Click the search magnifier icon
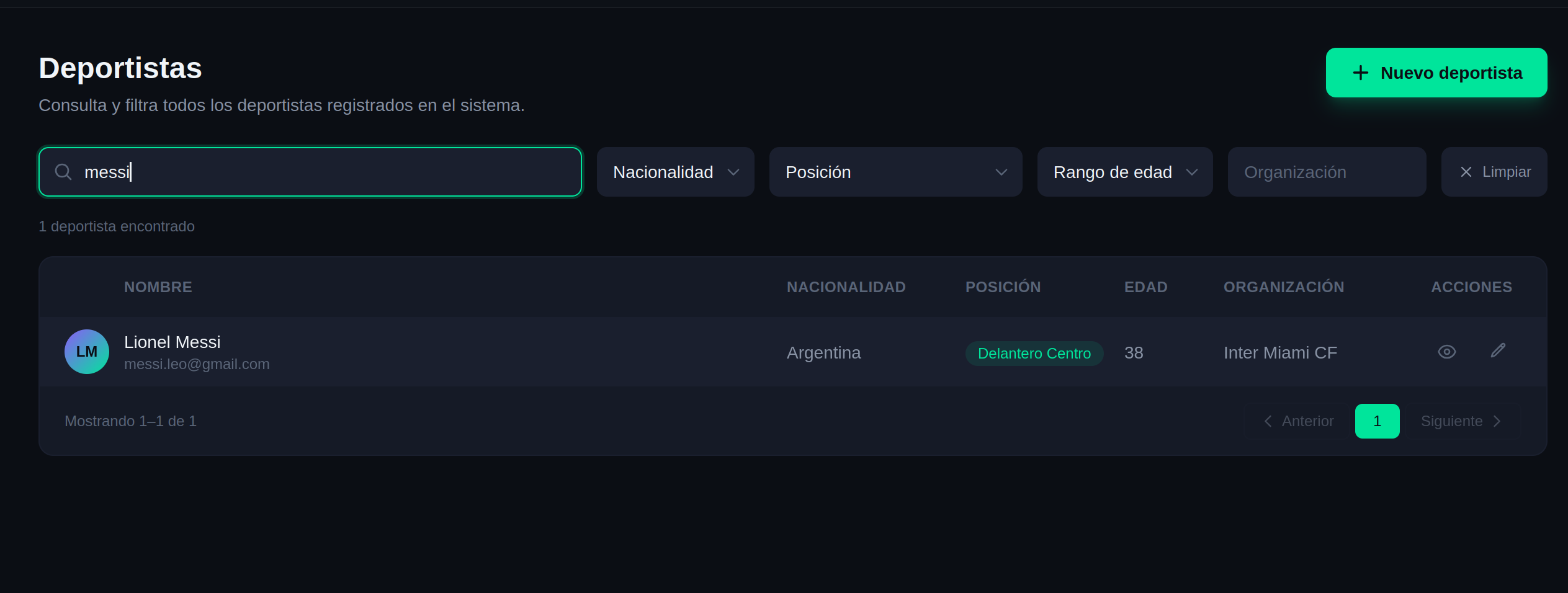 pos(63,172)
